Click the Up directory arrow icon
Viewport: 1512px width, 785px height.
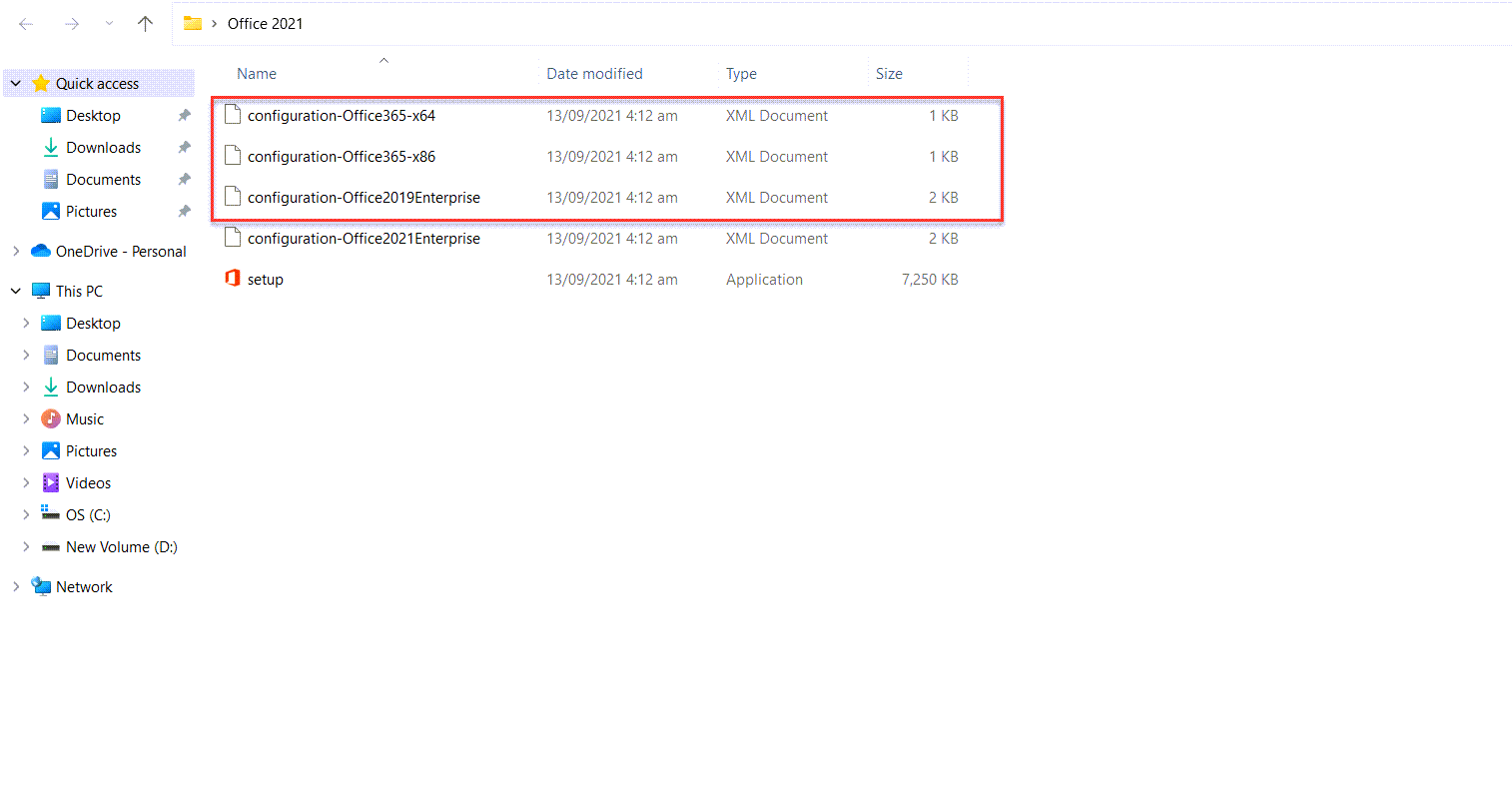click(x=145, y=24)
